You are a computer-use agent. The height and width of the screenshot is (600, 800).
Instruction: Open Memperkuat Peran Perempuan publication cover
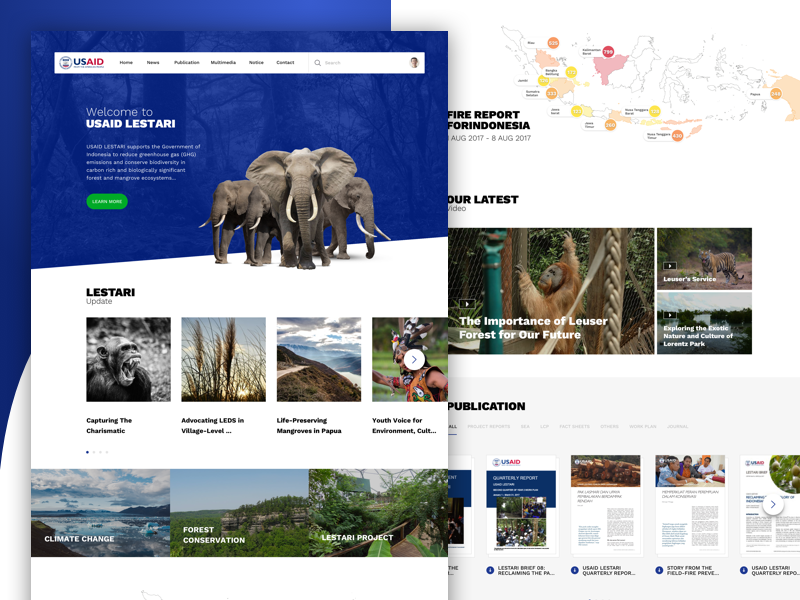pos(690,504)
